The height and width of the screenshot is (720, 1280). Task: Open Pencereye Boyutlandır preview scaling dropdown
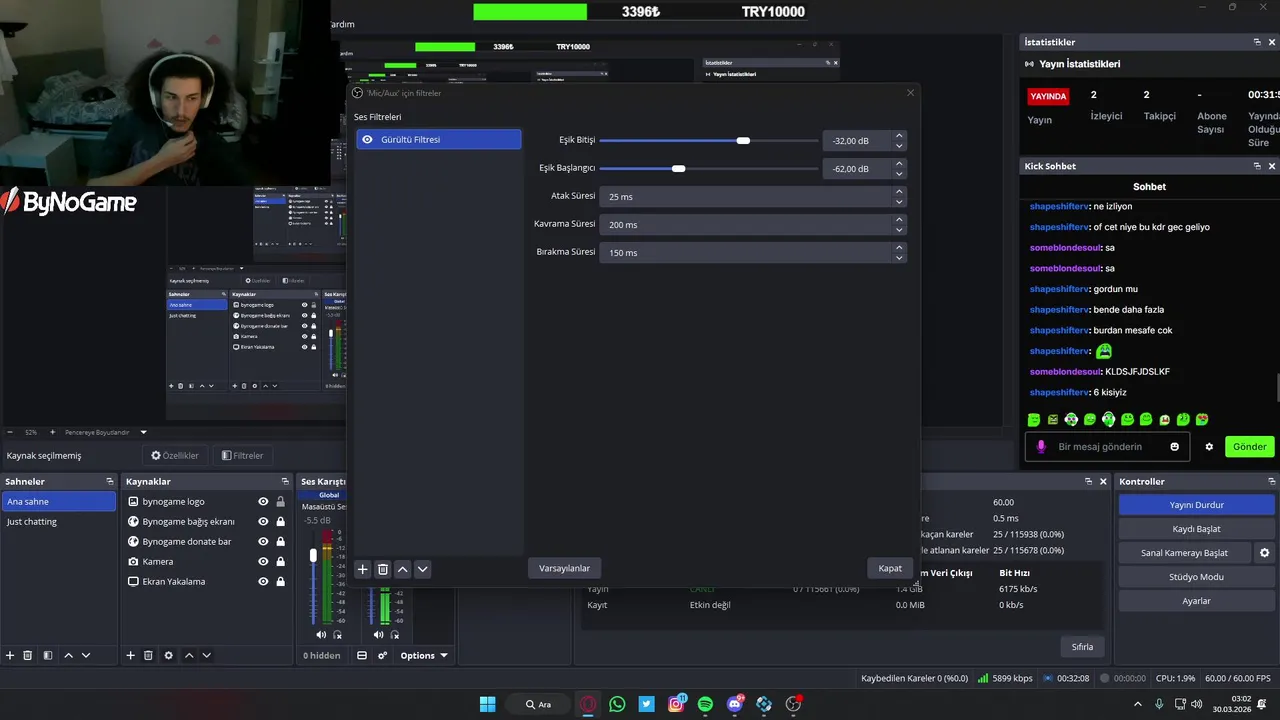tap(105, 432)
